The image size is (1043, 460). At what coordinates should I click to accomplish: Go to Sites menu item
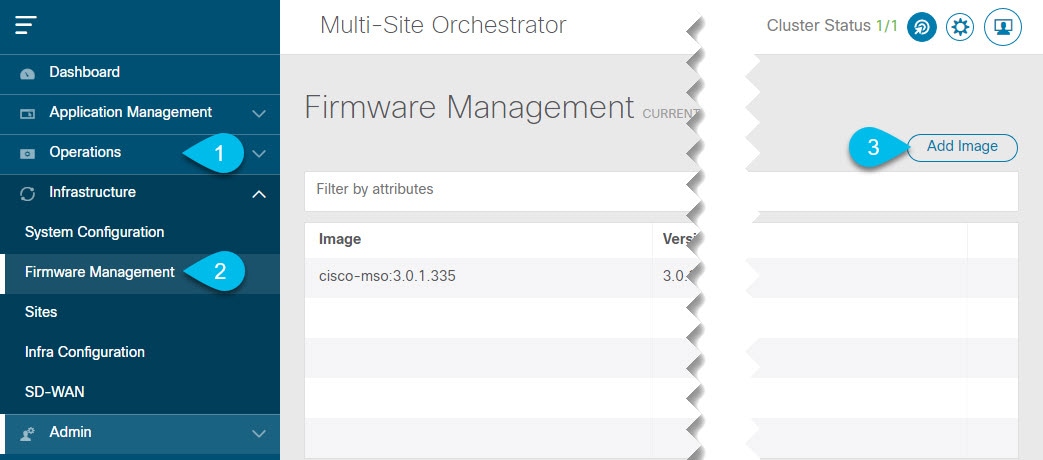click(x=41, y=312)
